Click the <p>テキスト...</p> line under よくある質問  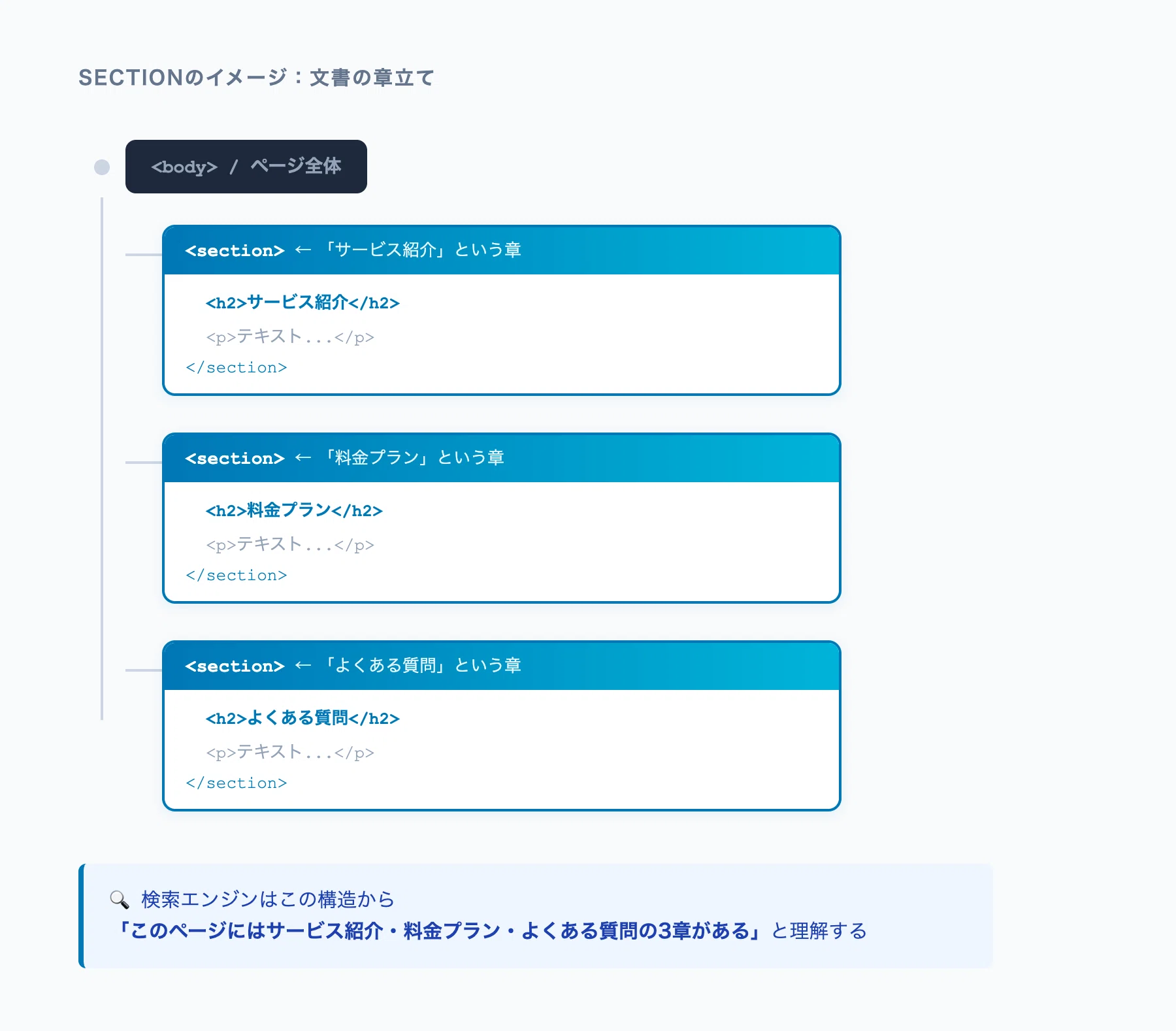point(290,753)
